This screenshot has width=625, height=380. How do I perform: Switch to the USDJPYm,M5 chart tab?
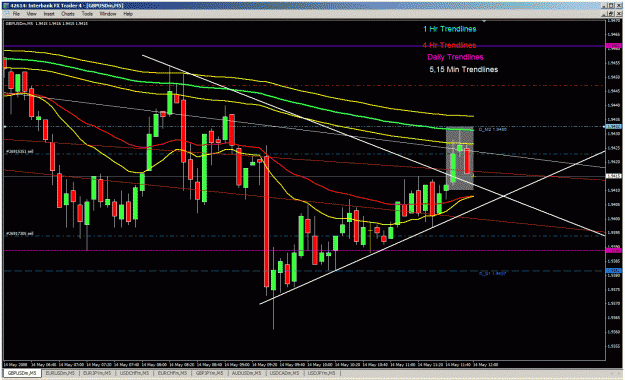(x=321, y=373)
